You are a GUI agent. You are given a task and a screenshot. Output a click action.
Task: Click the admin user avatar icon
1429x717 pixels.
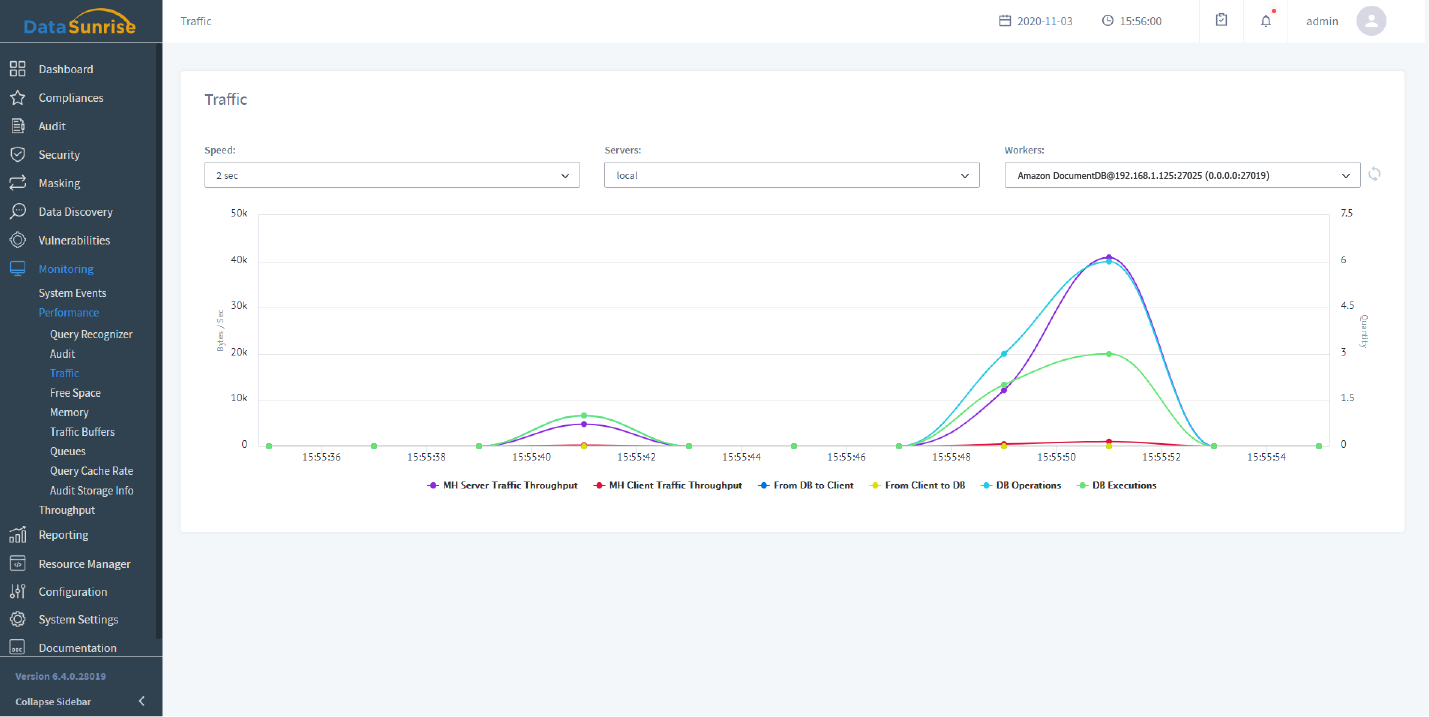click(x=1371, y=21)
